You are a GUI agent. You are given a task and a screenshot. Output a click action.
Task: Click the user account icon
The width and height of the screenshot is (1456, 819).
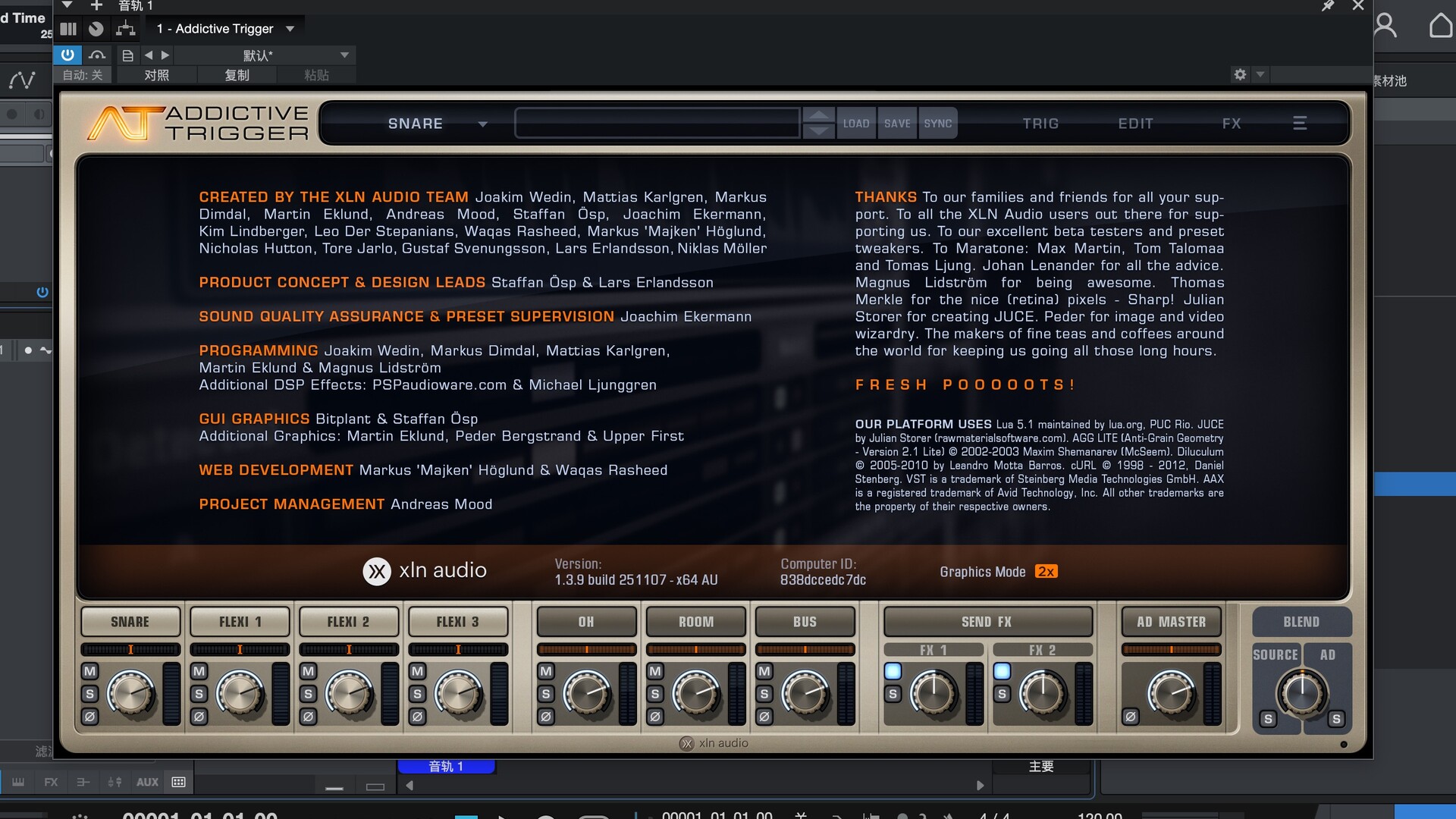[1385, 26]
